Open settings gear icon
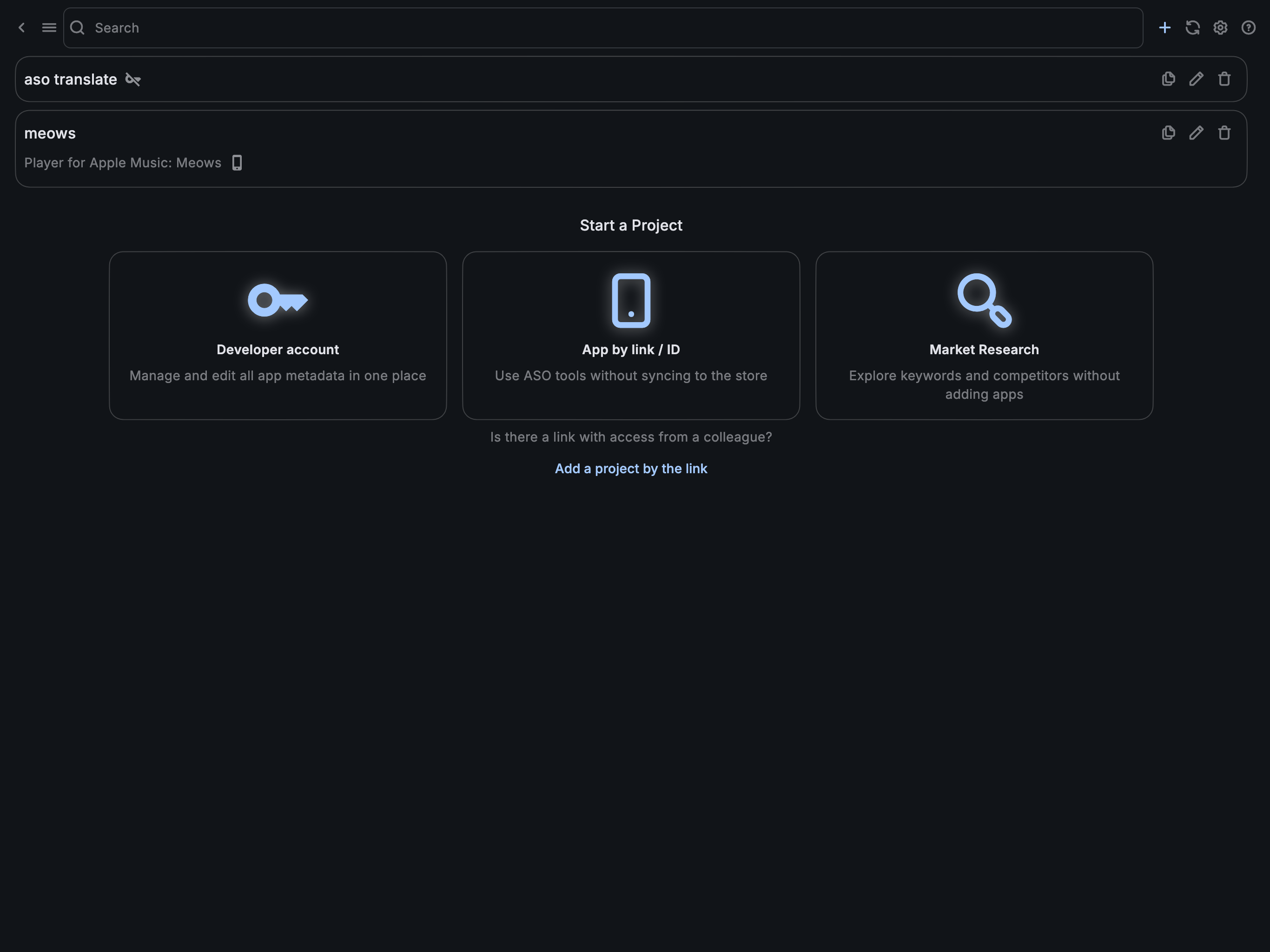 click(x=1220, y=27)
